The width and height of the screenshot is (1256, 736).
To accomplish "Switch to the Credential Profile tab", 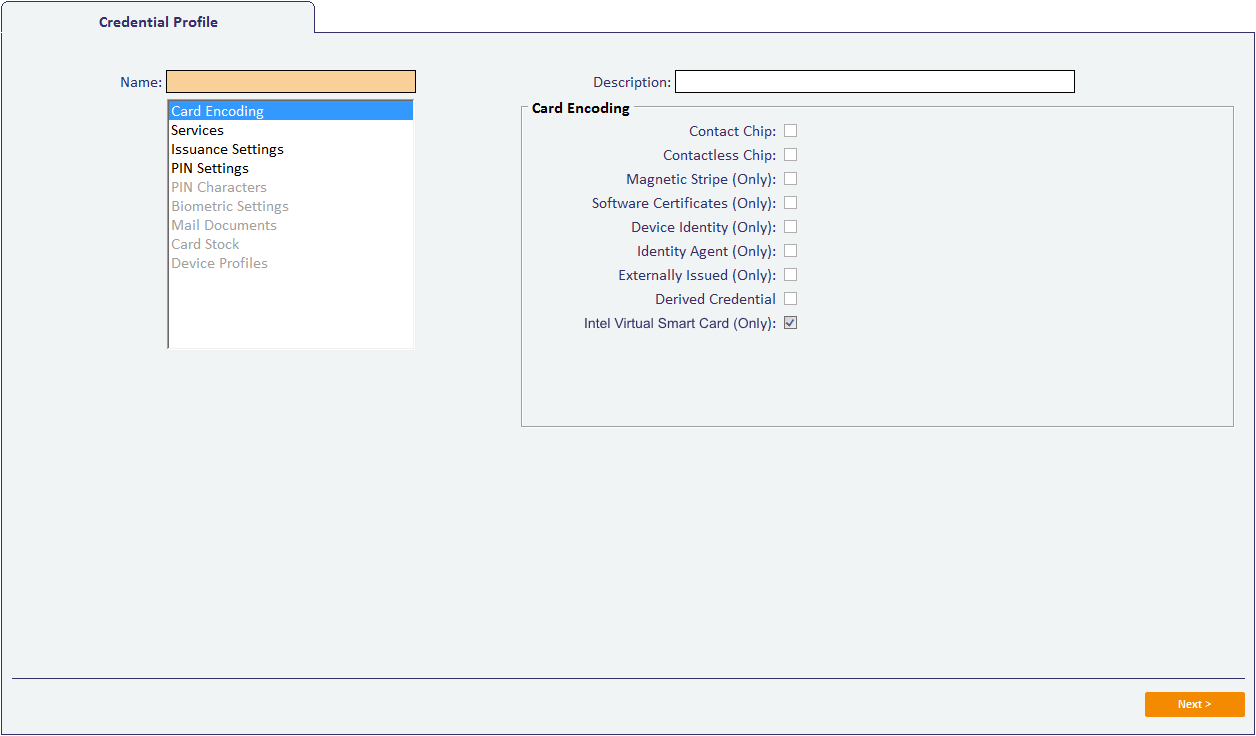I will point(158,22).
